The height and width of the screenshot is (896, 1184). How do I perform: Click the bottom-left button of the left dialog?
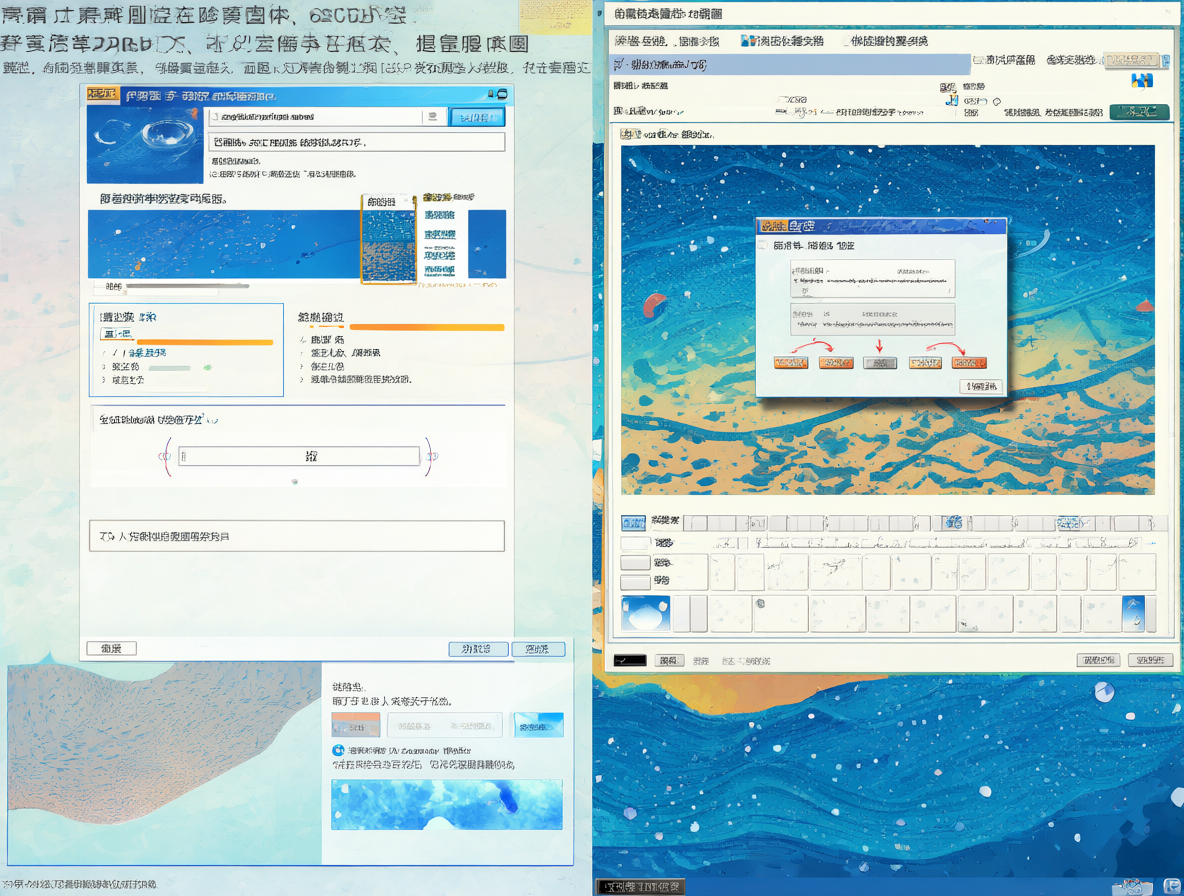(112, 648)
